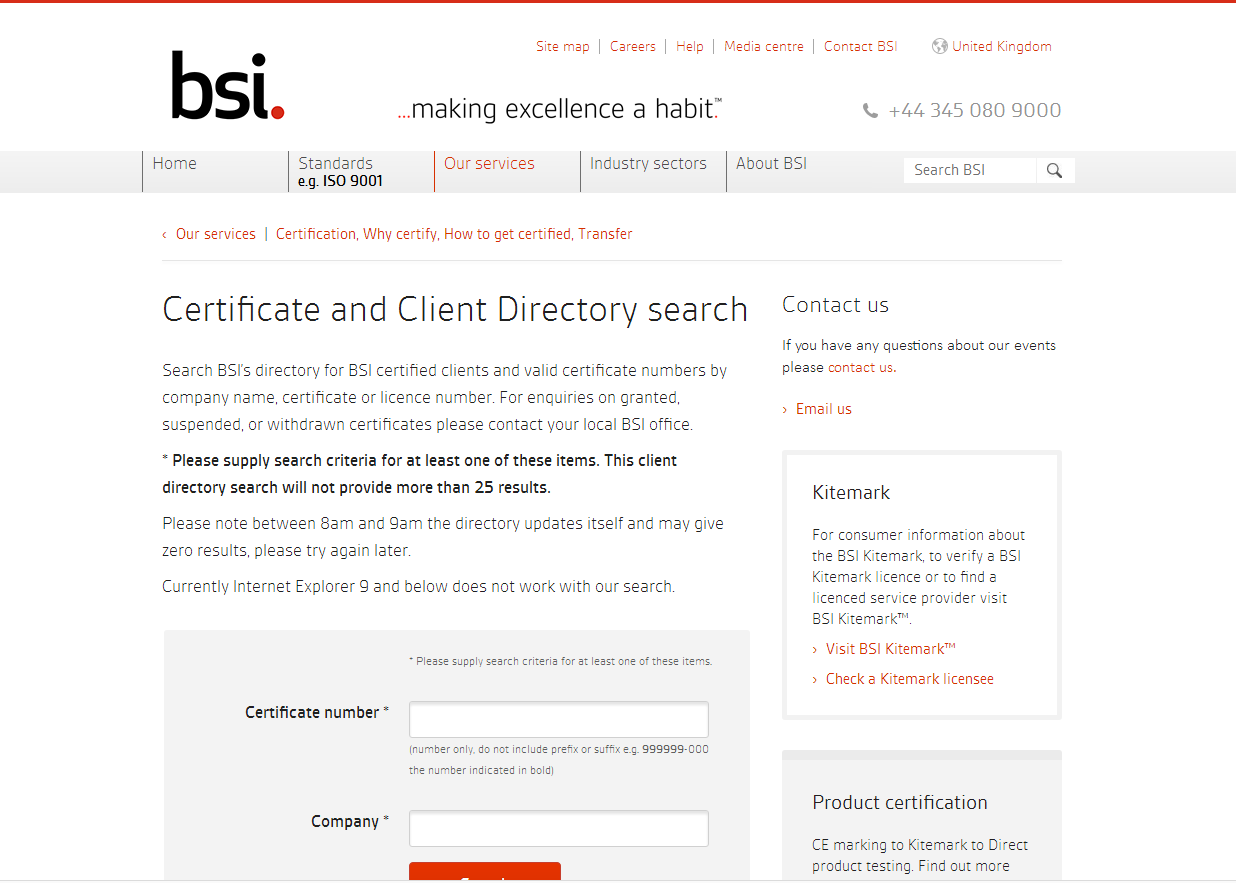The image size is (1236, 883).
Task: Select Our services in the navigation bar
Action: click(x=489, y=163)
